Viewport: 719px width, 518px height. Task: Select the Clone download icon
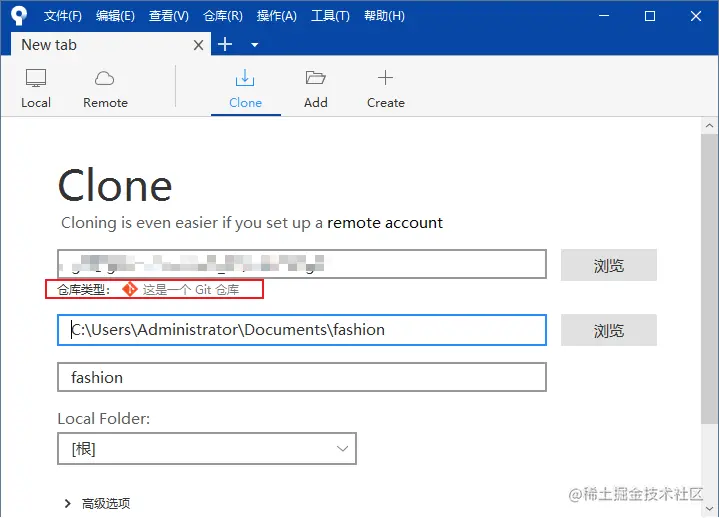tap(245, 78)
